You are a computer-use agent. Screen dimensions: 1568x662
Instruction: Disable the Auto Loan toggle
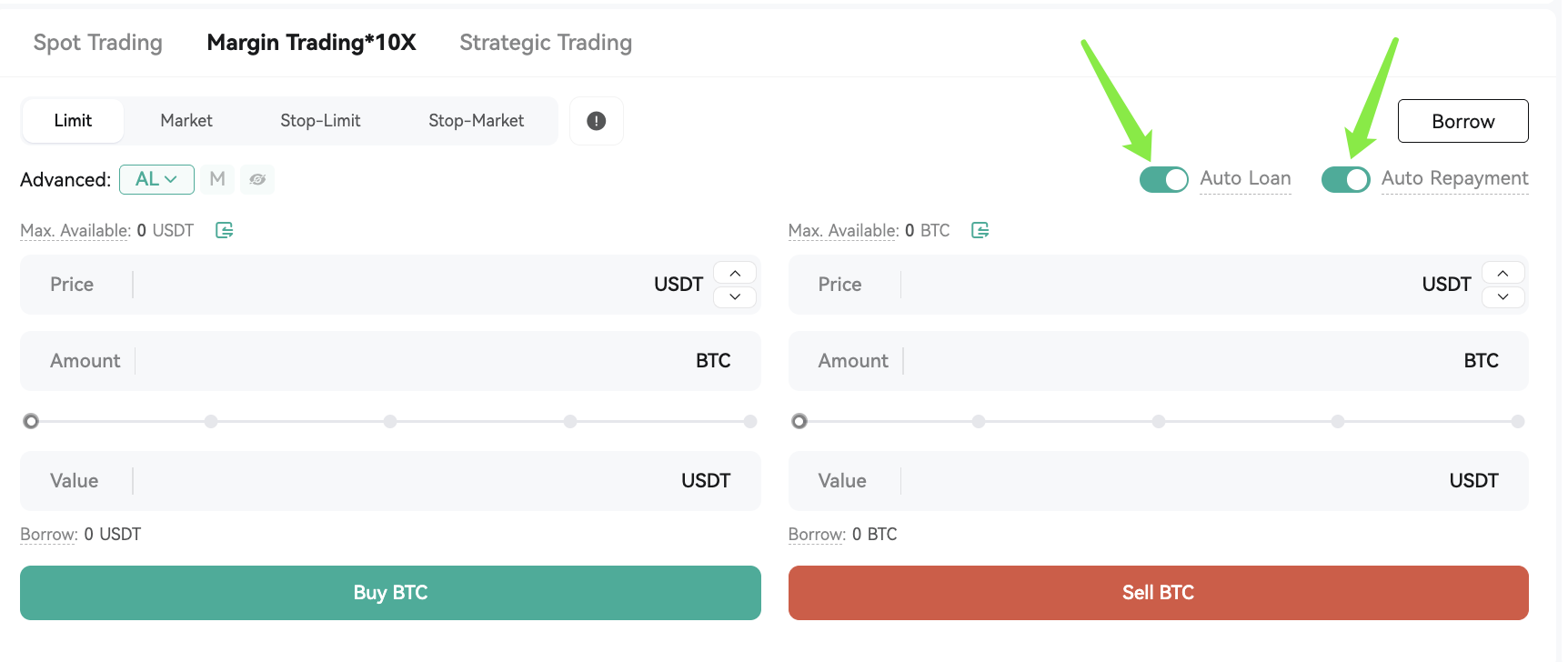pyautogui.click(x=1163, y=179)
